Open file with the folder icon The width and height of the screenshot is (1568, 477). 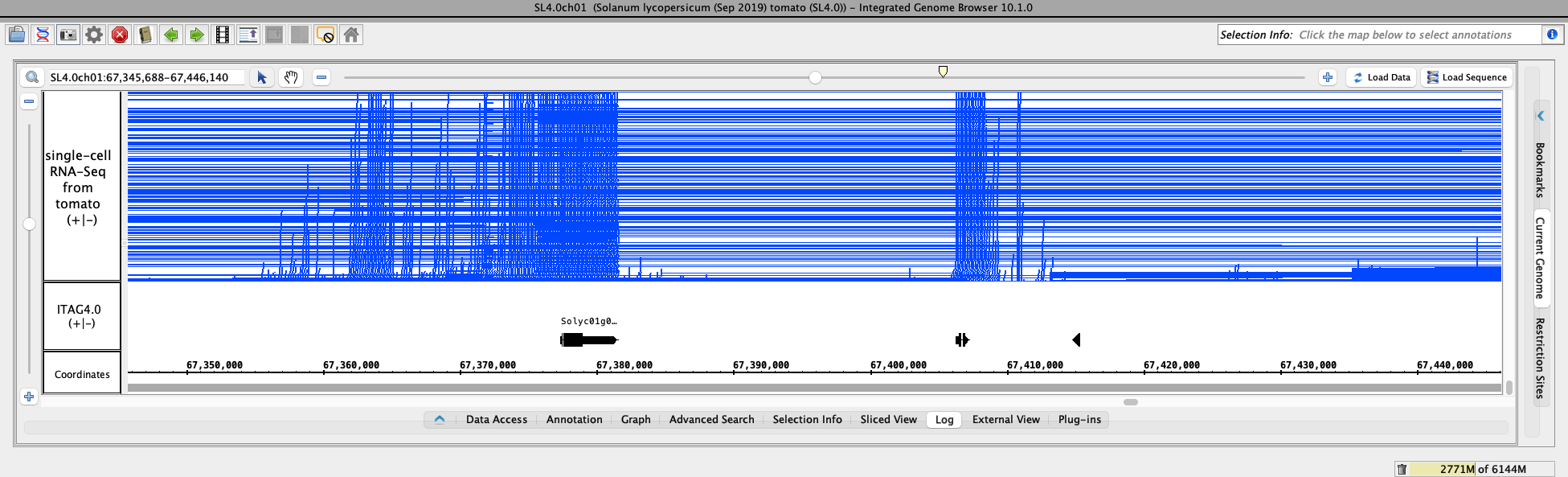click(16, 35)
